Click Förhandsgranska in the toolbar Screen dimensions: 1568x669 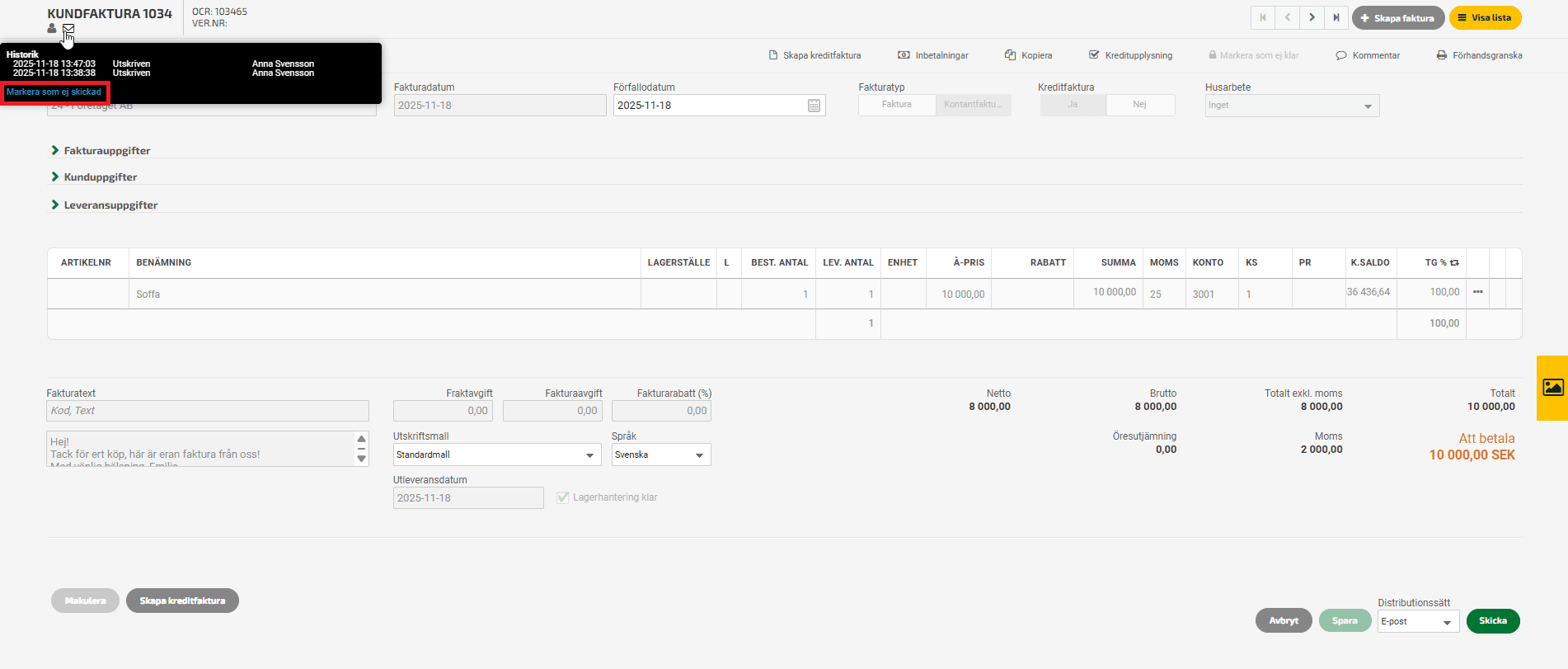(1479, 55)
